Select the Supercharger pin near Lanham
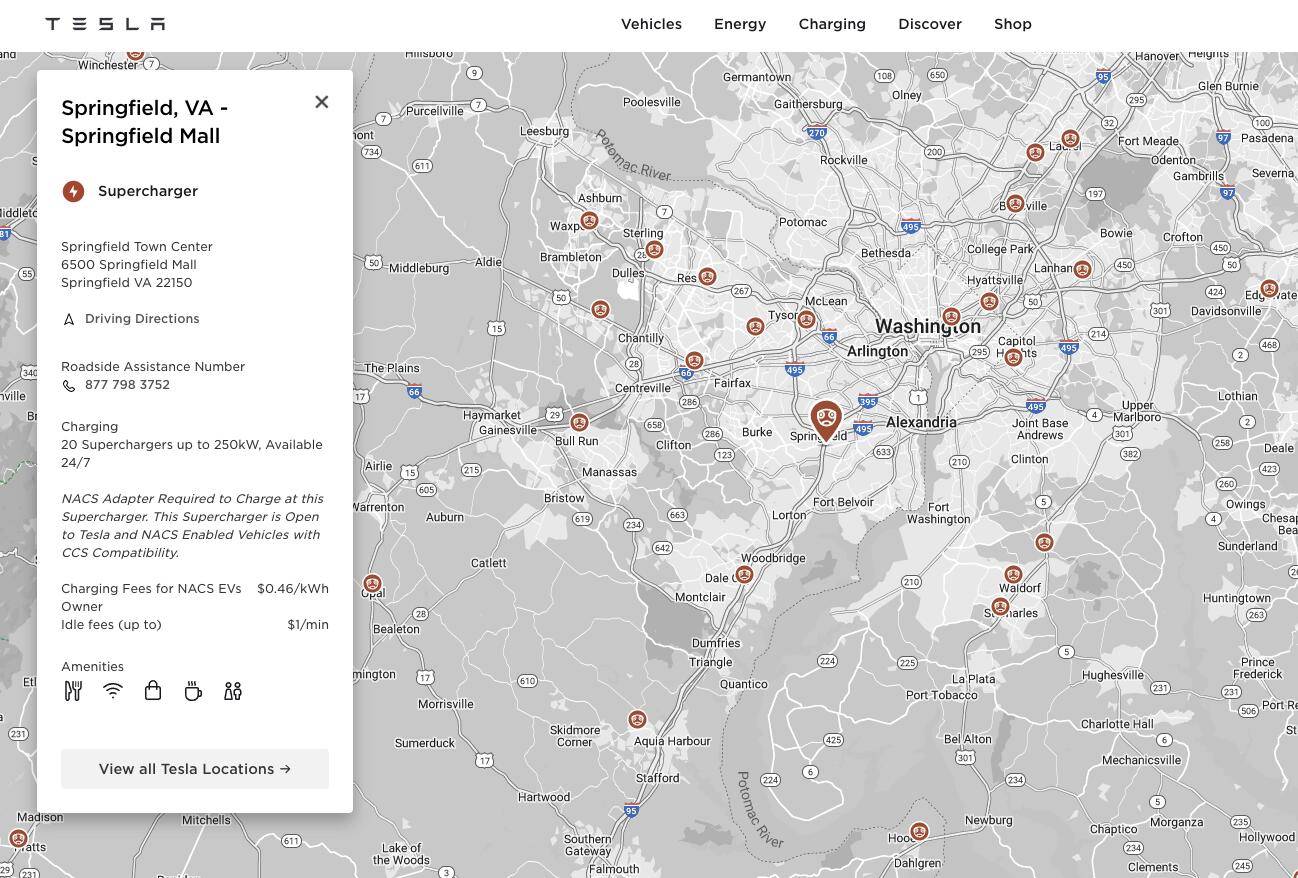Screen dimensions: 1298x878 coord(1082,269)
